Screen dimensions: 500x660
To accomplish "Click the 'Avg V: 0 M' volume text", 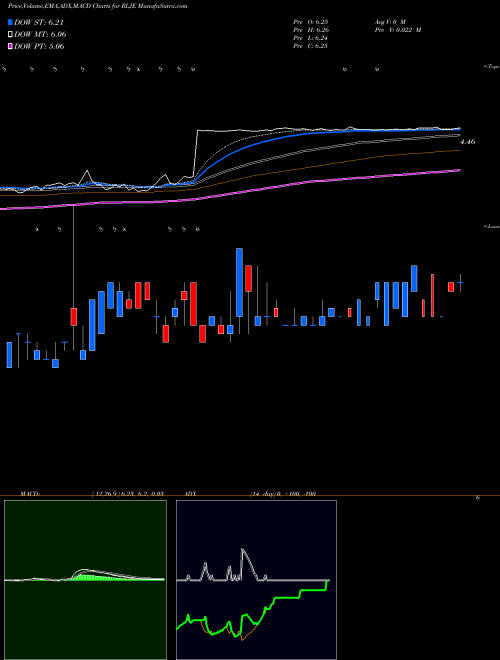I will [x=391, y=21].
